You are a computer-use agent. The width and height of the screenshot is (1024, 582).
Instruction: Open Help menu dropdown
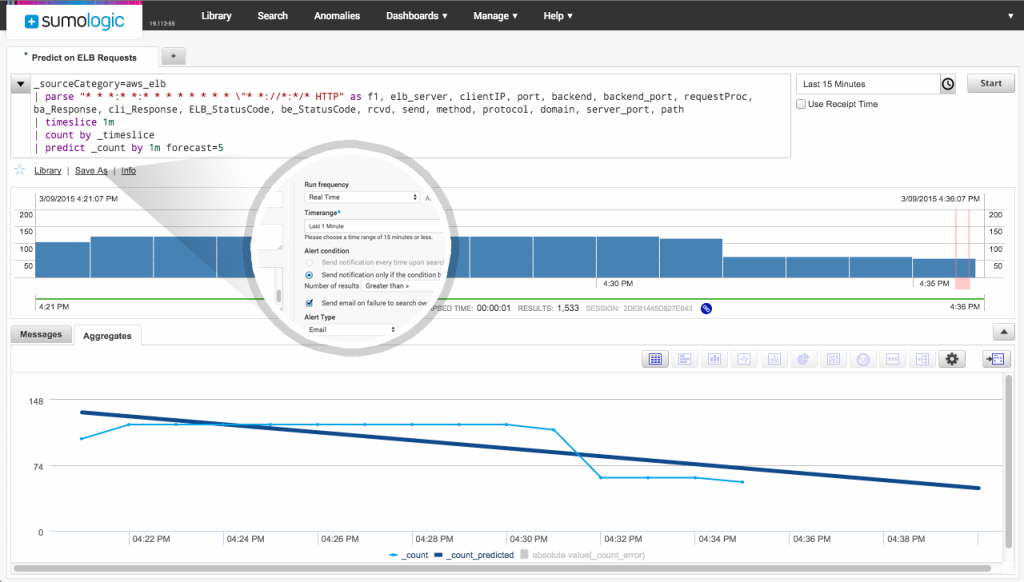tap(558, 16)
